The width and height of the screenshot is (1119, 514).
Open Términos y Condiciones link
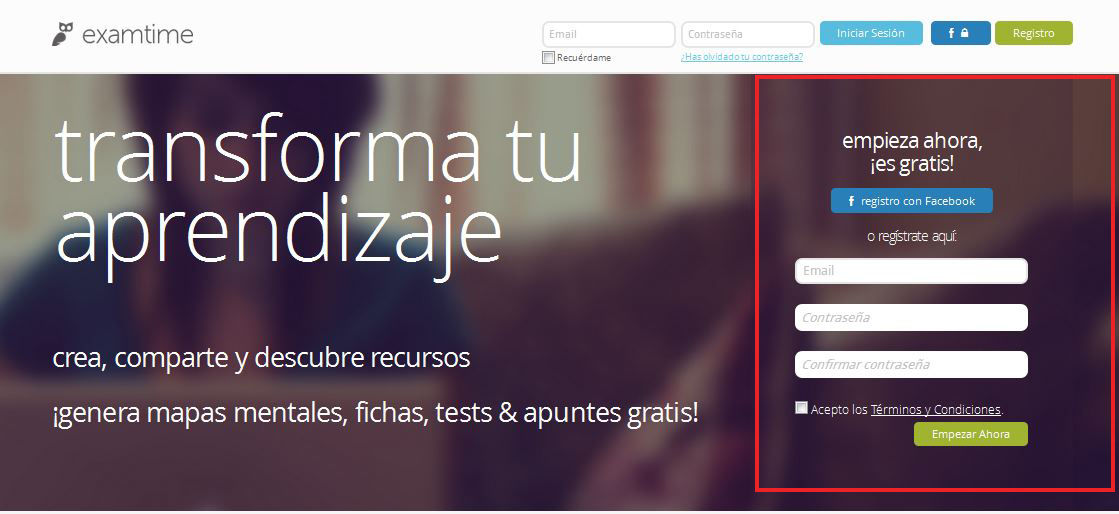[x=936, y=410]
